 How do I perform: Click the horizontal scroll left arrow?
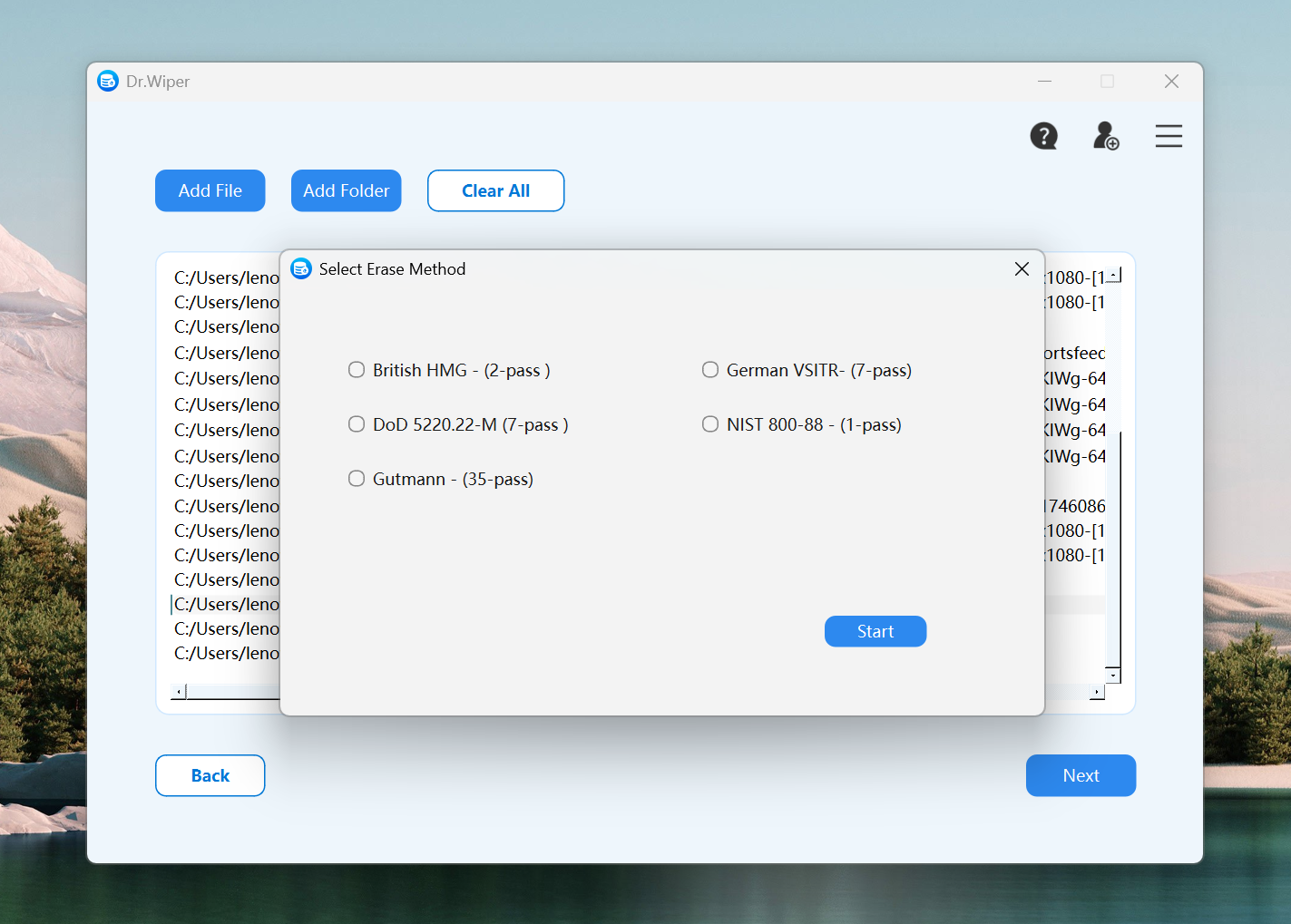pos(179,692)
